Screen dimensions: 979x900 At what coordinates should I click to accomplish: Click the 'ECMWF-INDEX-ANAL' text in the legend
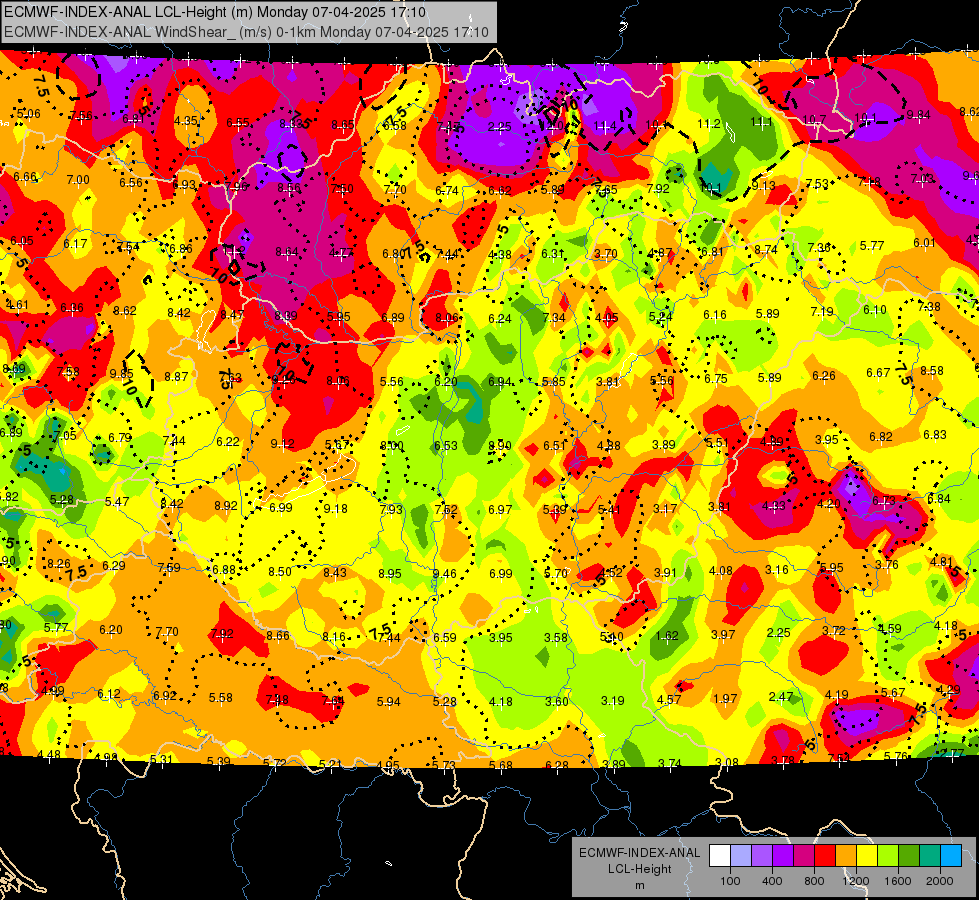639,853
